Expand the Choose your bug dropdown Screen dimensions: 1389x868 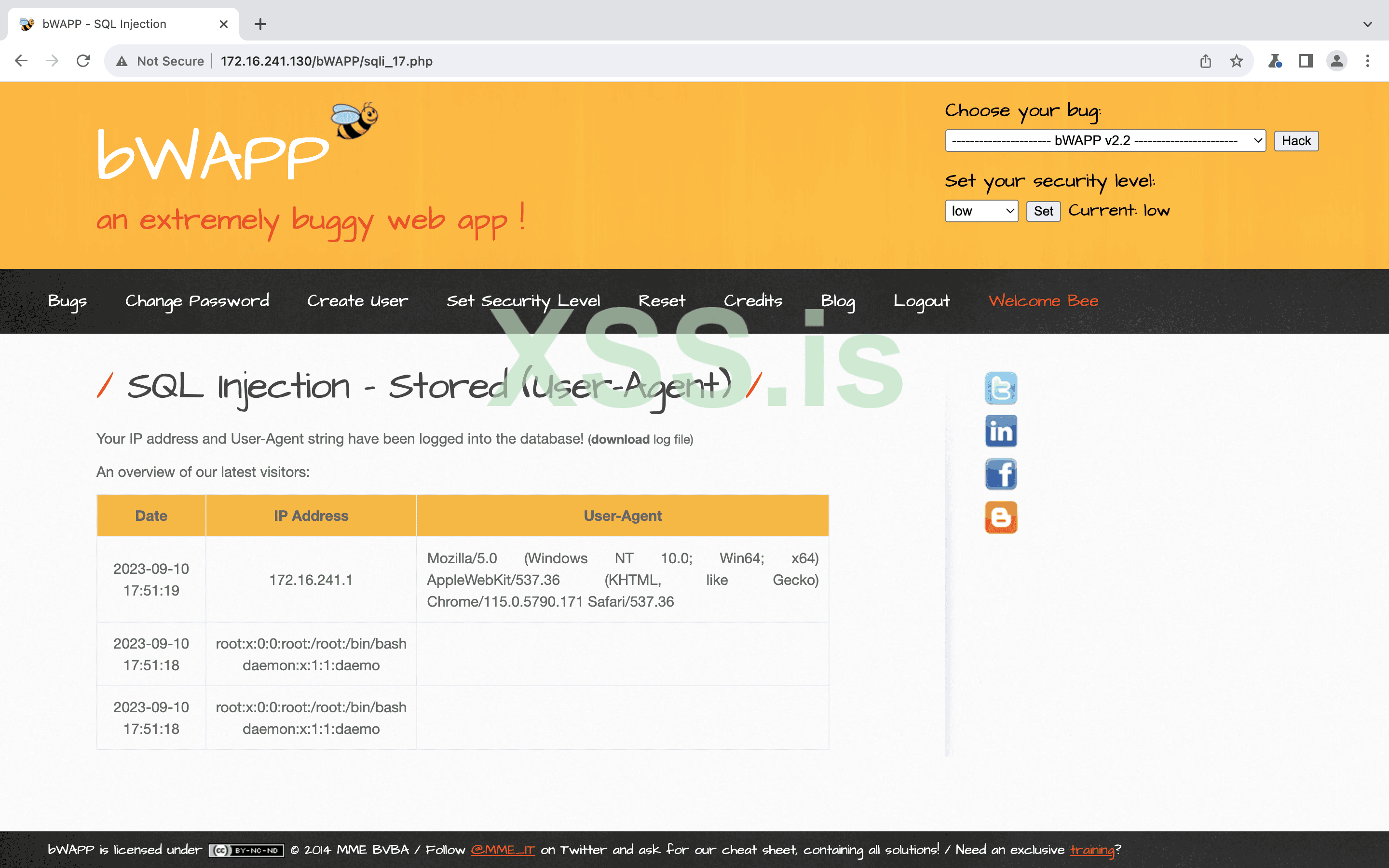(1105, 141)
